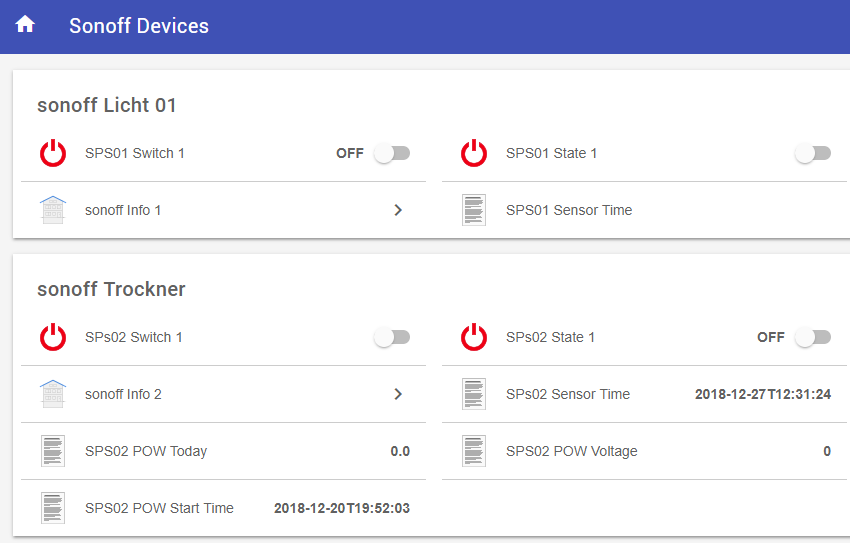The image size is (850, 543).
Task: Click the sonoff Info 2 house icon
Action: tap(53, 394)
